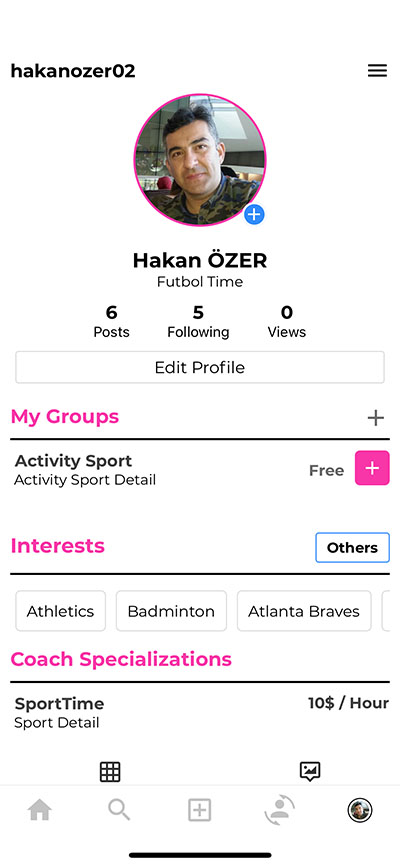Tap the blue plus badge on profile photo
Viewport: 400px width, 866px height.
pyautogui.click(x=254, y=214)
